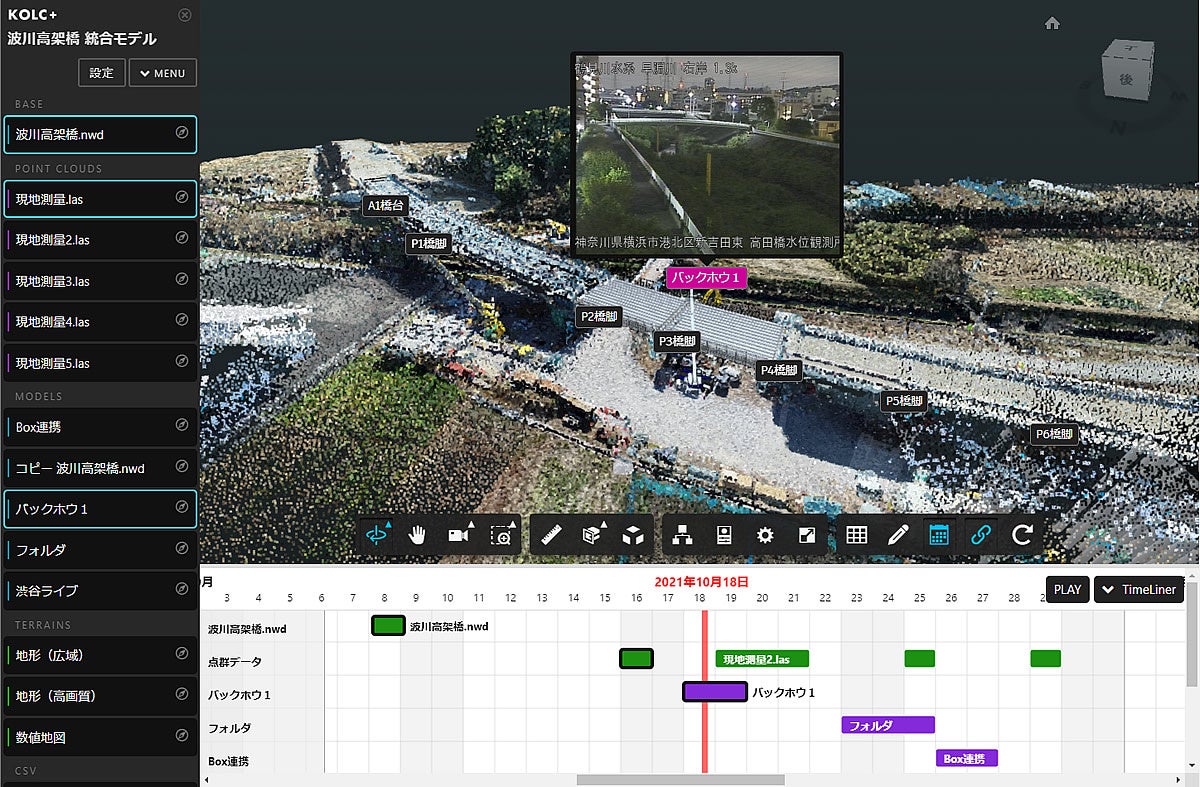Screen dimensions: 1200x787
Task: Toggle the バックホウ１ model layer
Action: click(x=100, y=509)
